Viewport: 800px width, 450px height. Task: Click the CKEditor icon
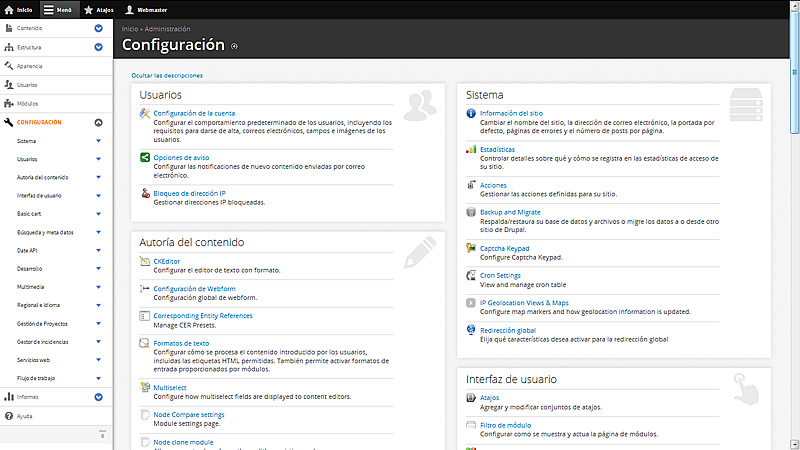click(x=145, y=261)
